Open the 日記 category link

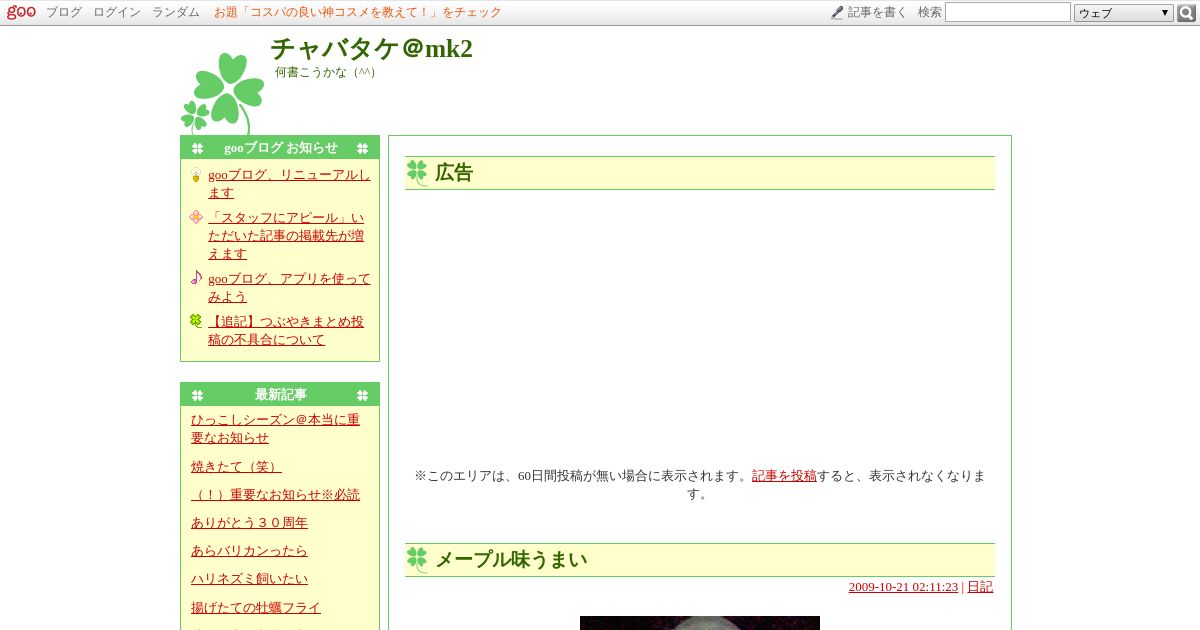point(980,587)
